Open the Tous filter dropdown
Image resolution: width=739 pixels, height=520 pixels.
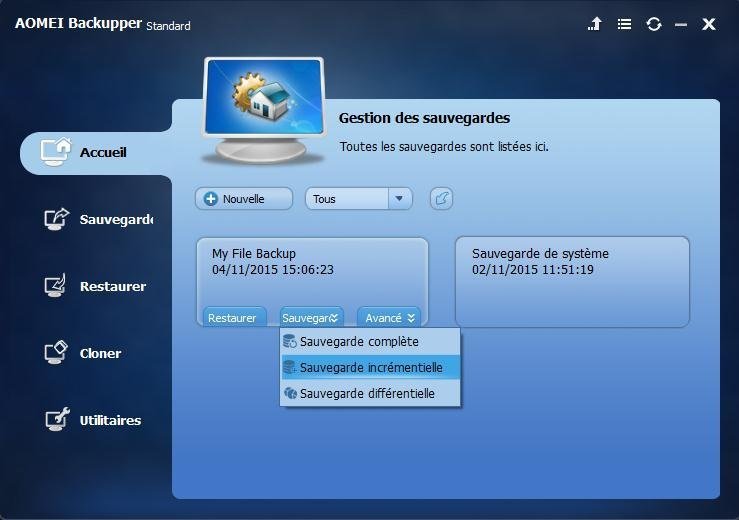[359, 199]
